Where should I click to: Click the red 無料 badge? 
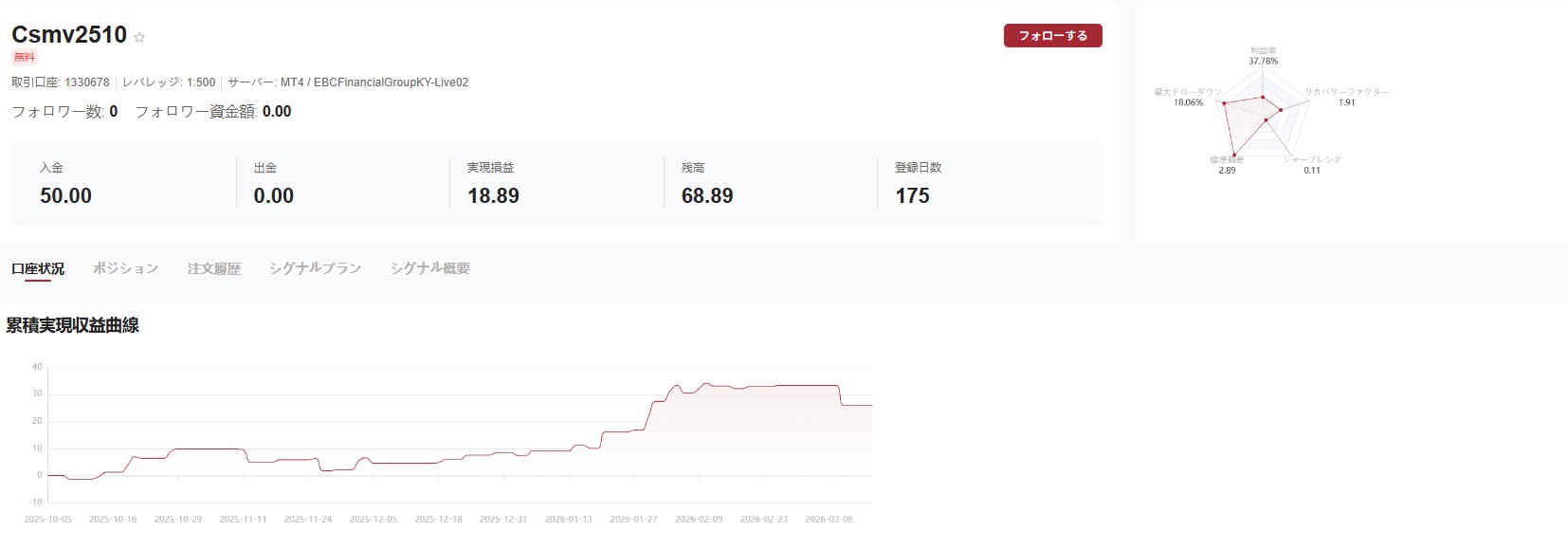click(24, 57)
